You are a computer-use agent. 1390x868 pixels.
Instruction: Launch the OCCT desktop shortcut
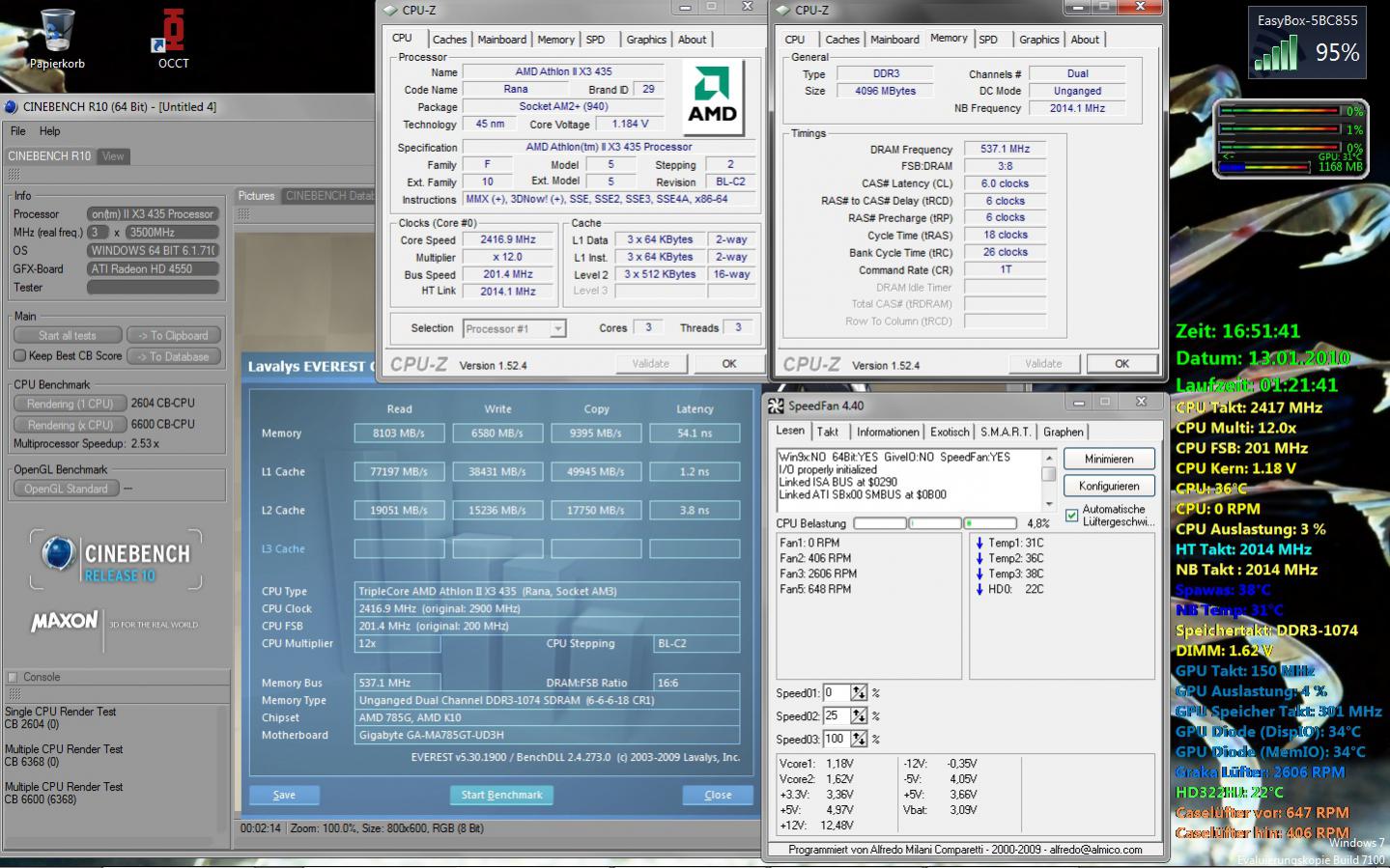click(x=173, y=39)
